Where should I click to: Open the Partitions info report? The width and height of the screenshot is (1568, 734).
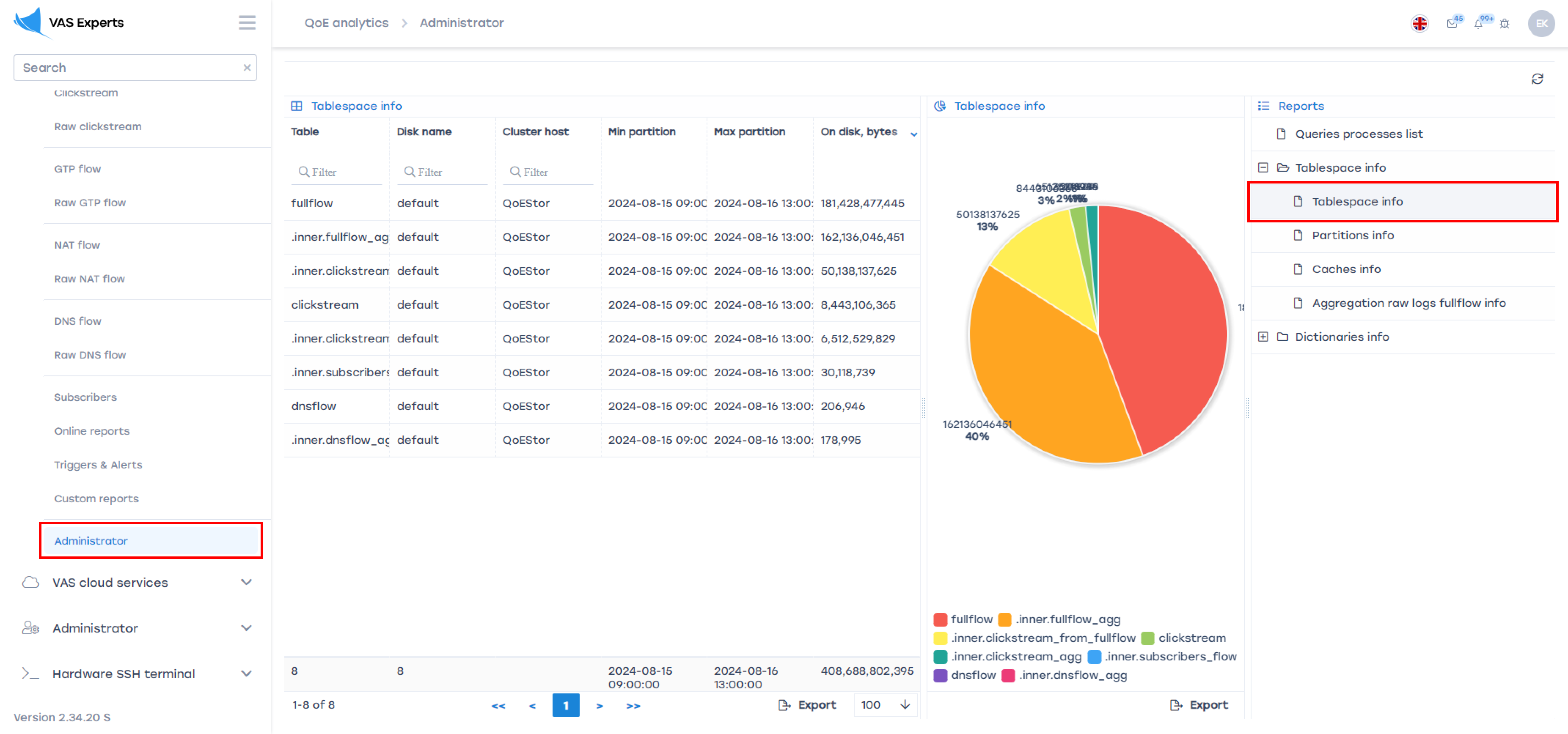1352,236
